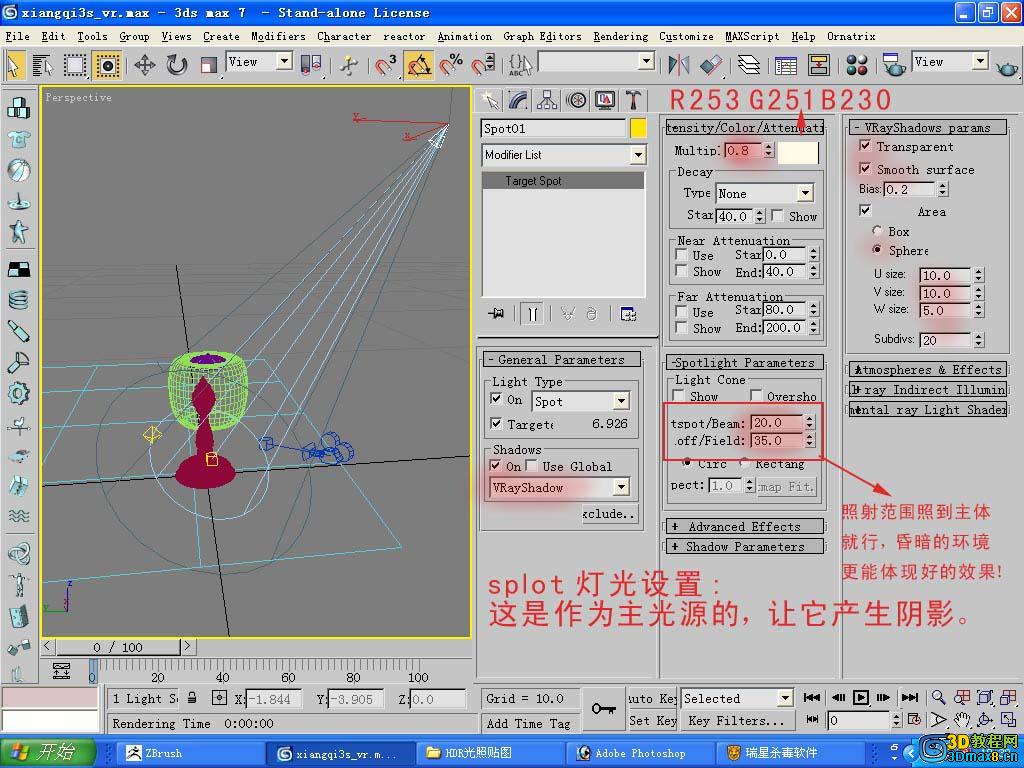This screenshot has height=768, width=1024.
Task: Click the Add Time Tag field
Action: [528, 723]
